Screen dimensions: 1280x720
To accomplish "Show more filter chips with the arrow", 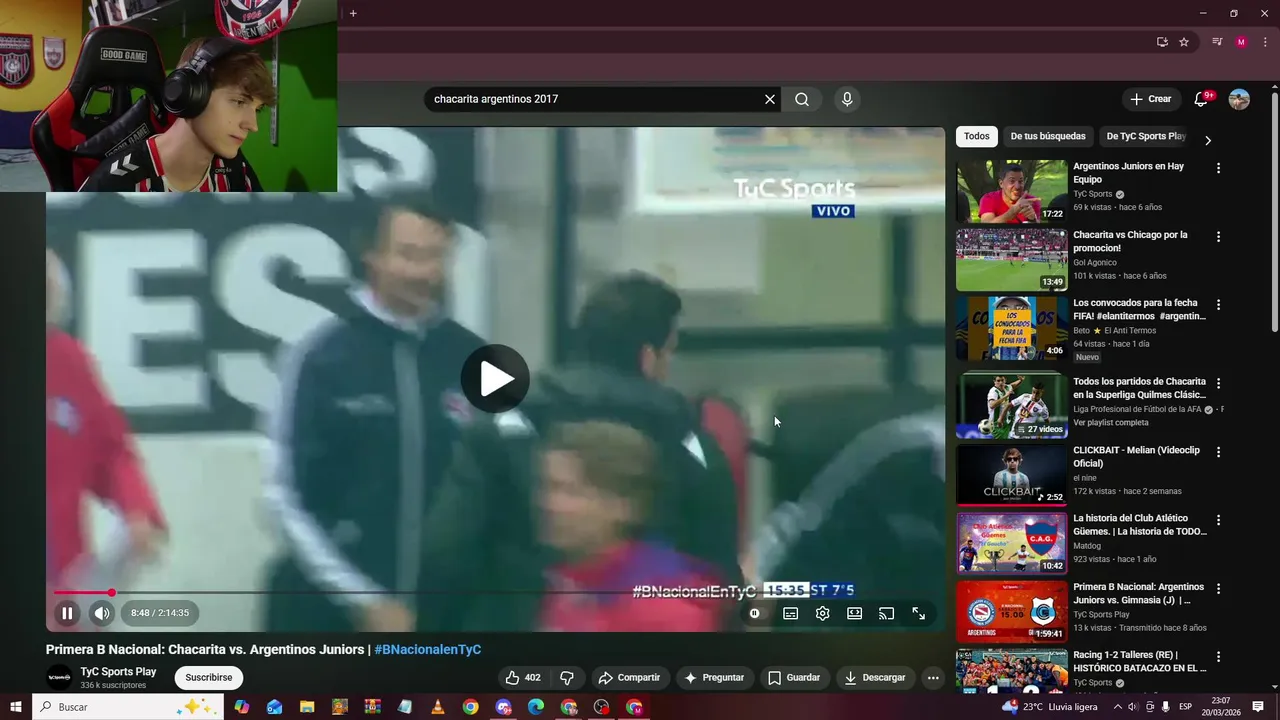I will click(x=1207, y=140).
